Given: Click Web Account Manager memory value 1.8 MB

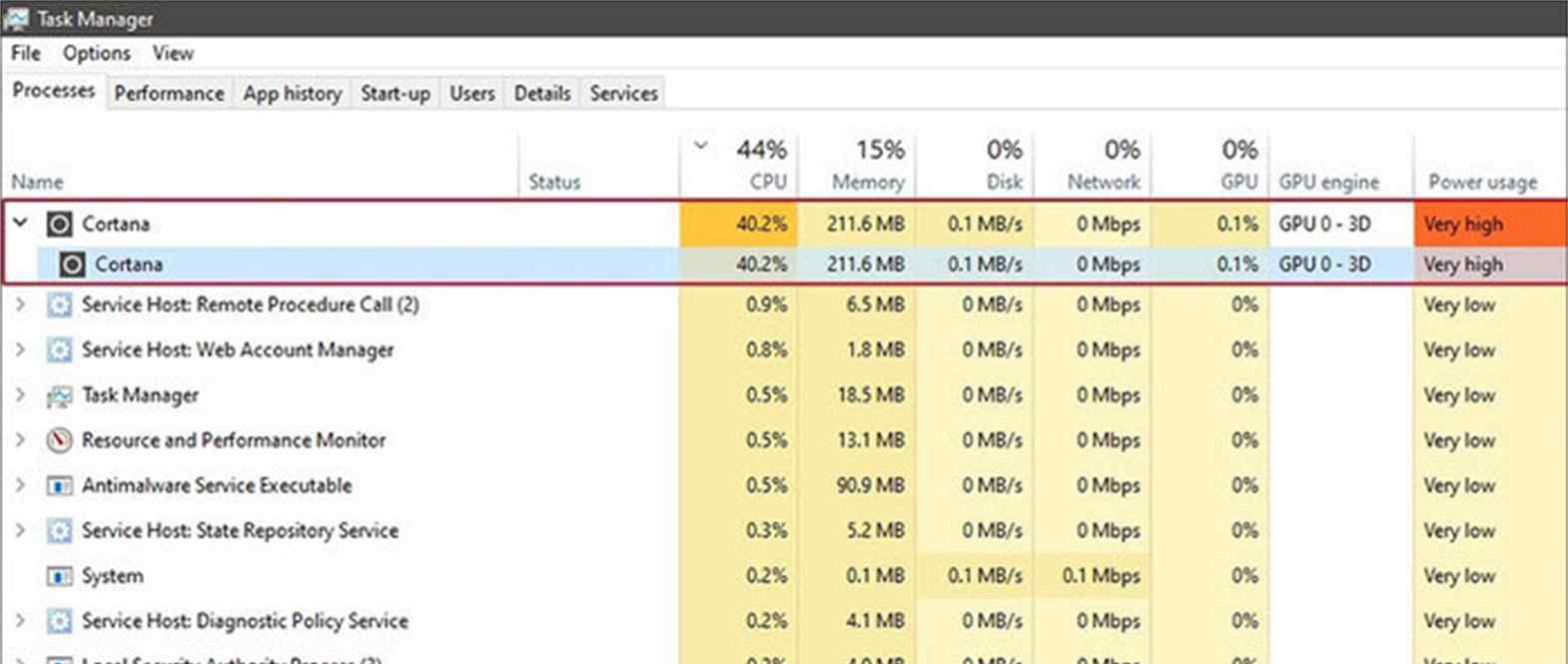Looking at the screenshot, I should pyautogui.click(x=876, y=349).
